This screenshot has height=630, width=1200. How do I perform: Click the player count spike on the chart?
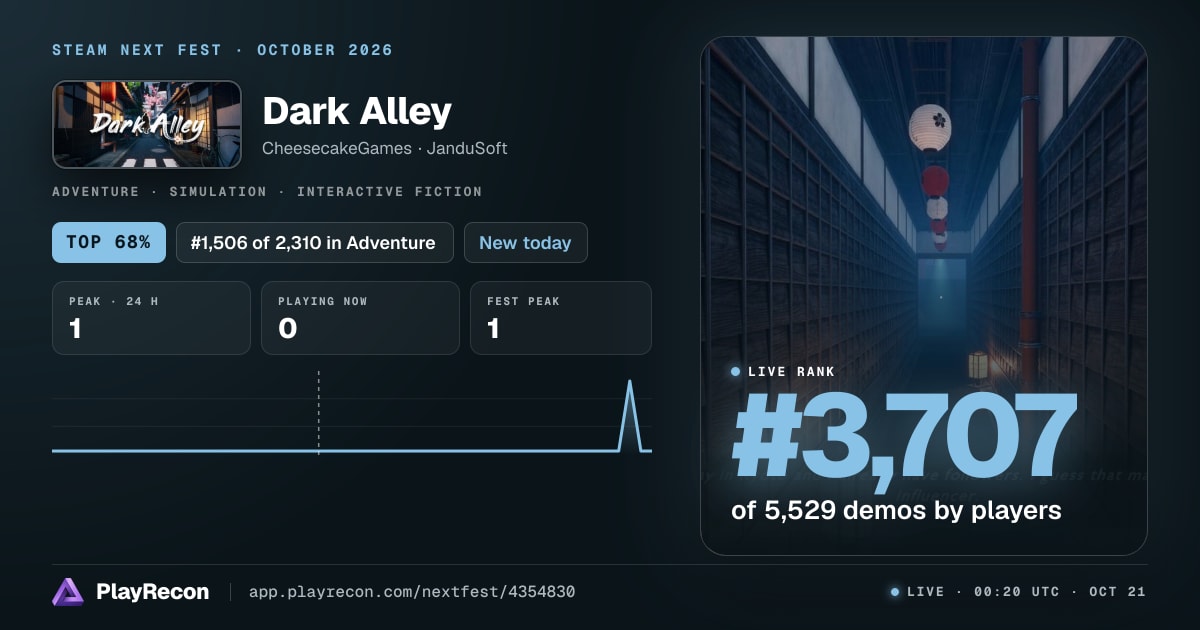[630, 415]
